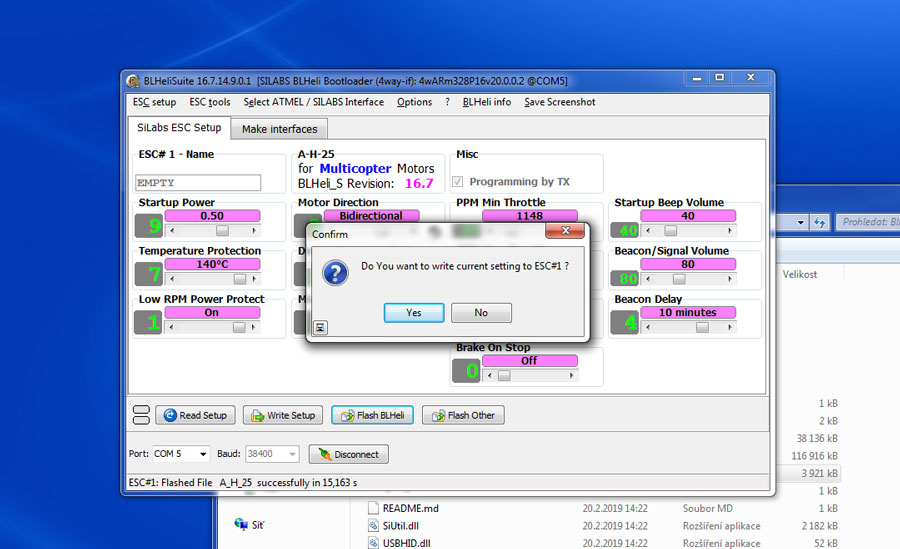The width and height of the screenshot is (900, 549).
Task: Open the ESC setup menu
Action: point(154,102)
